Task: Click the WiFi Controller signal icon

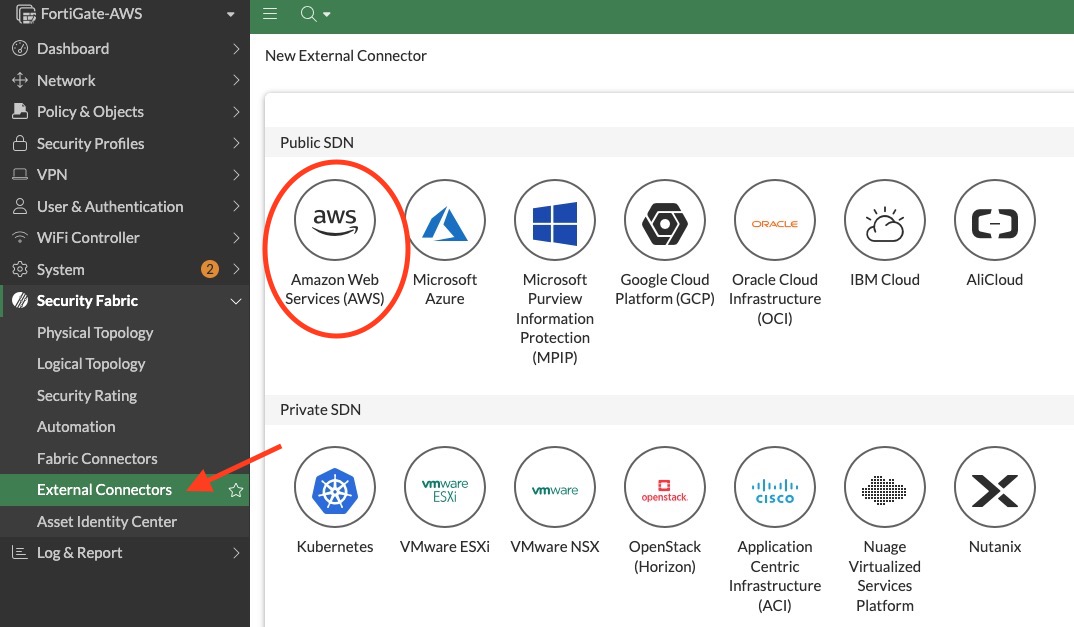Action: pyautogui.click(x=20, y=237)
